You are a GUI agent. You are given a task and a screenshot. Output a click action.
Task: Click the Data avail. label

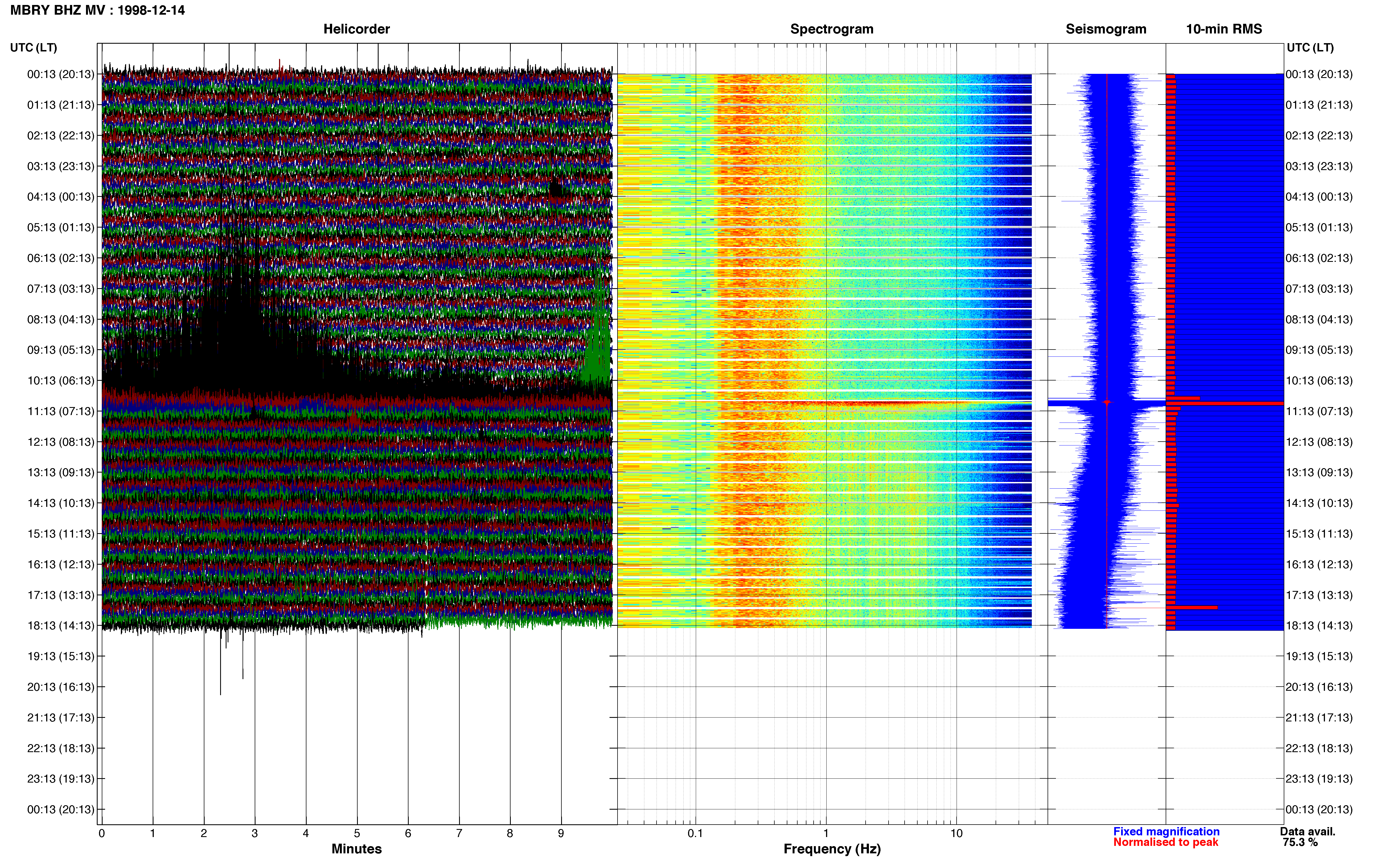tap(1308, 831)
